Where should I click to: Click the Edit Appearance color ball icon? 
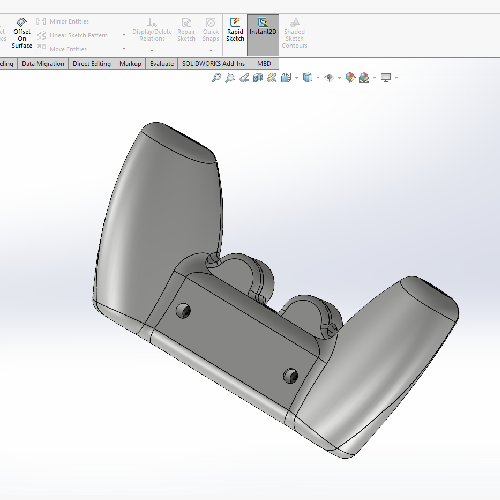(350, 78)
